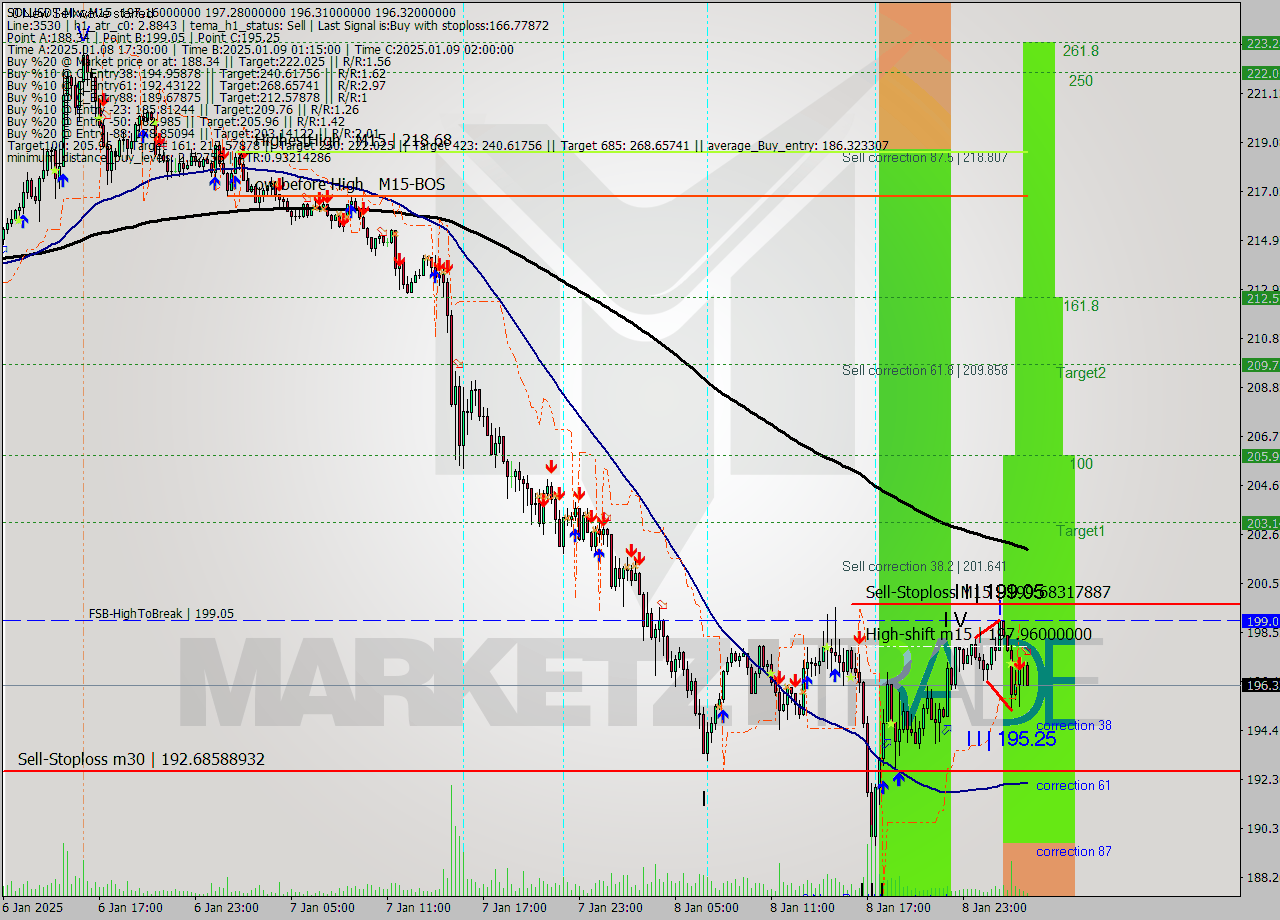Click the current price tag 196.3

(x=1260, y=685)
